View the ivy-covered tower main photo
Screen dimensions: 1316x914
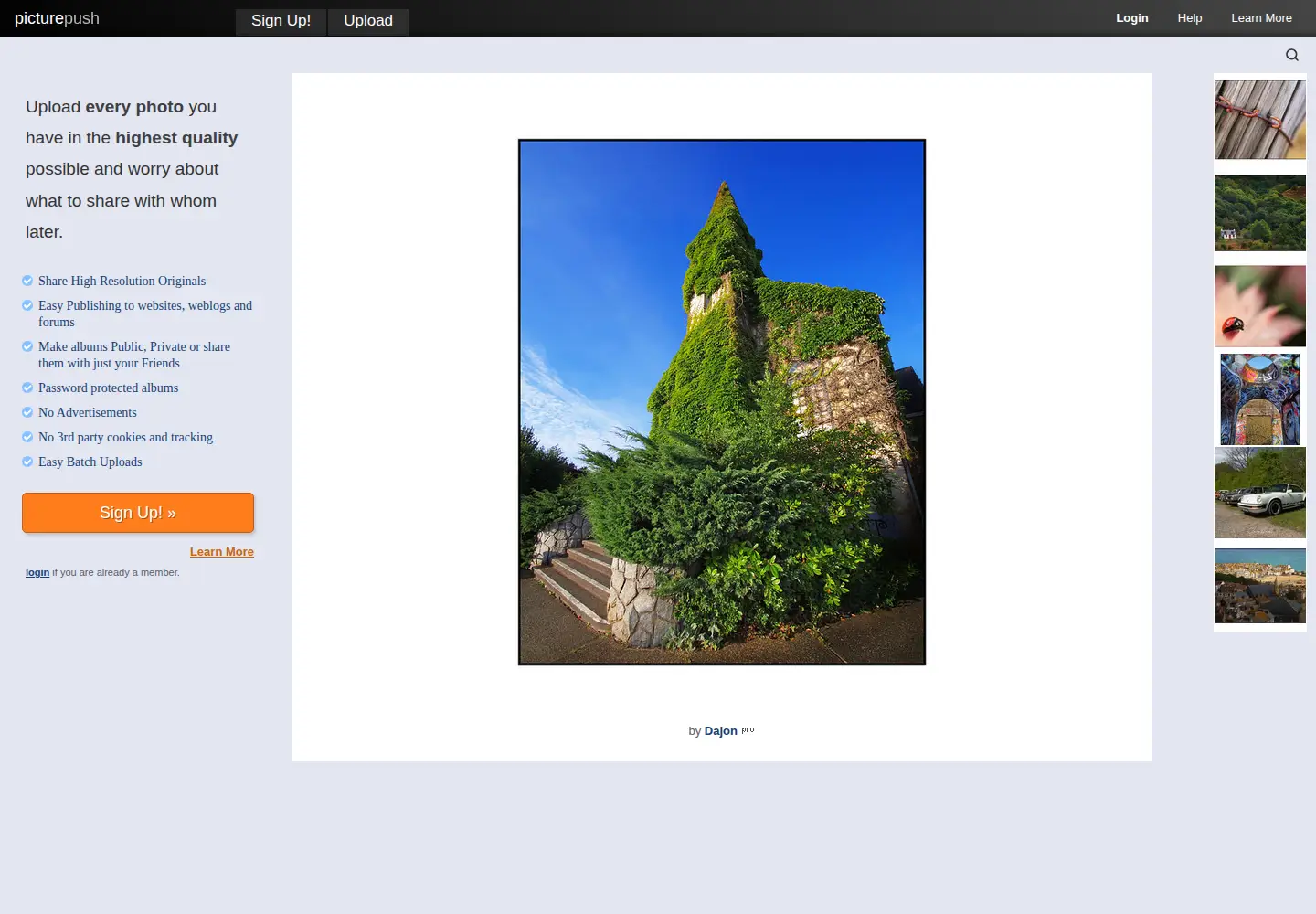click(x=722, y=402)
